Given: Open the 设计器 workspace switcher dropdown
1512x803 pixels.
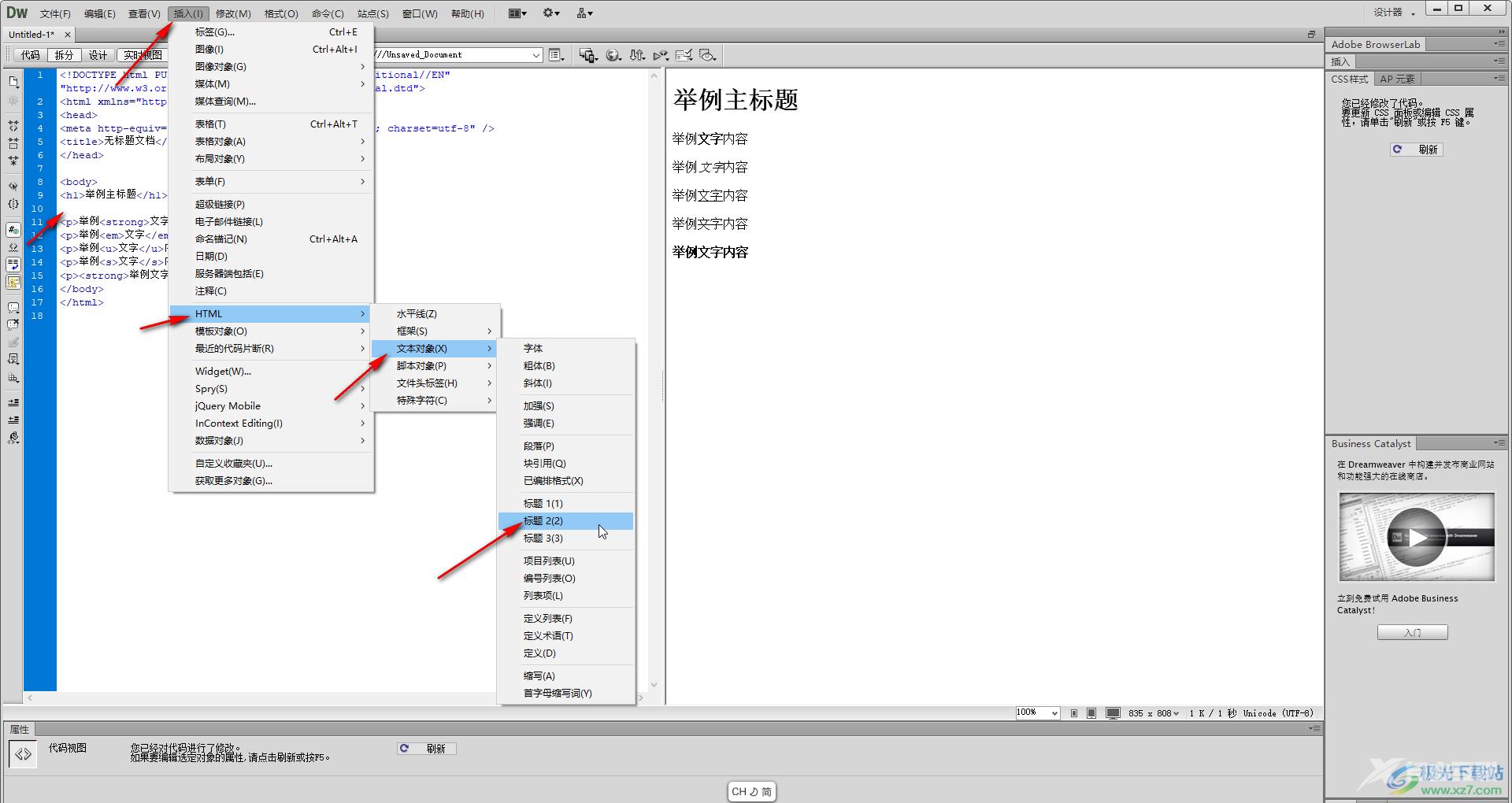Looking at the screenshot, I should click(x=1395, y=13).
